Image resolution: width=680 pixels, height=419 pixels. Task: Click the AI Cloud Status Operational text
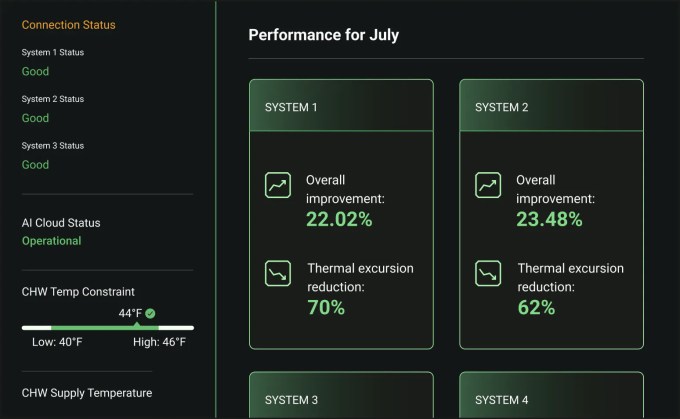tap(52, 241)
